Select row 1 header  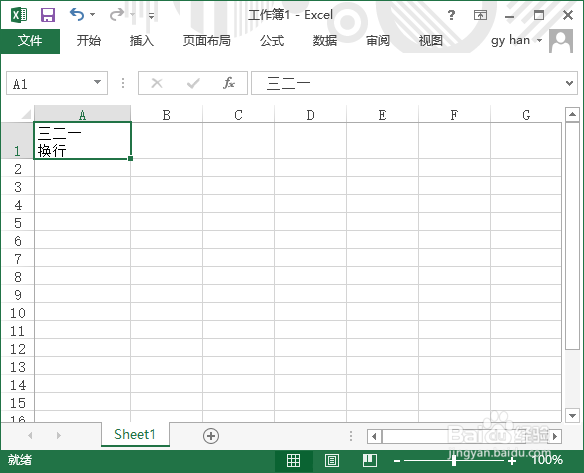click(x=17, y=140)
